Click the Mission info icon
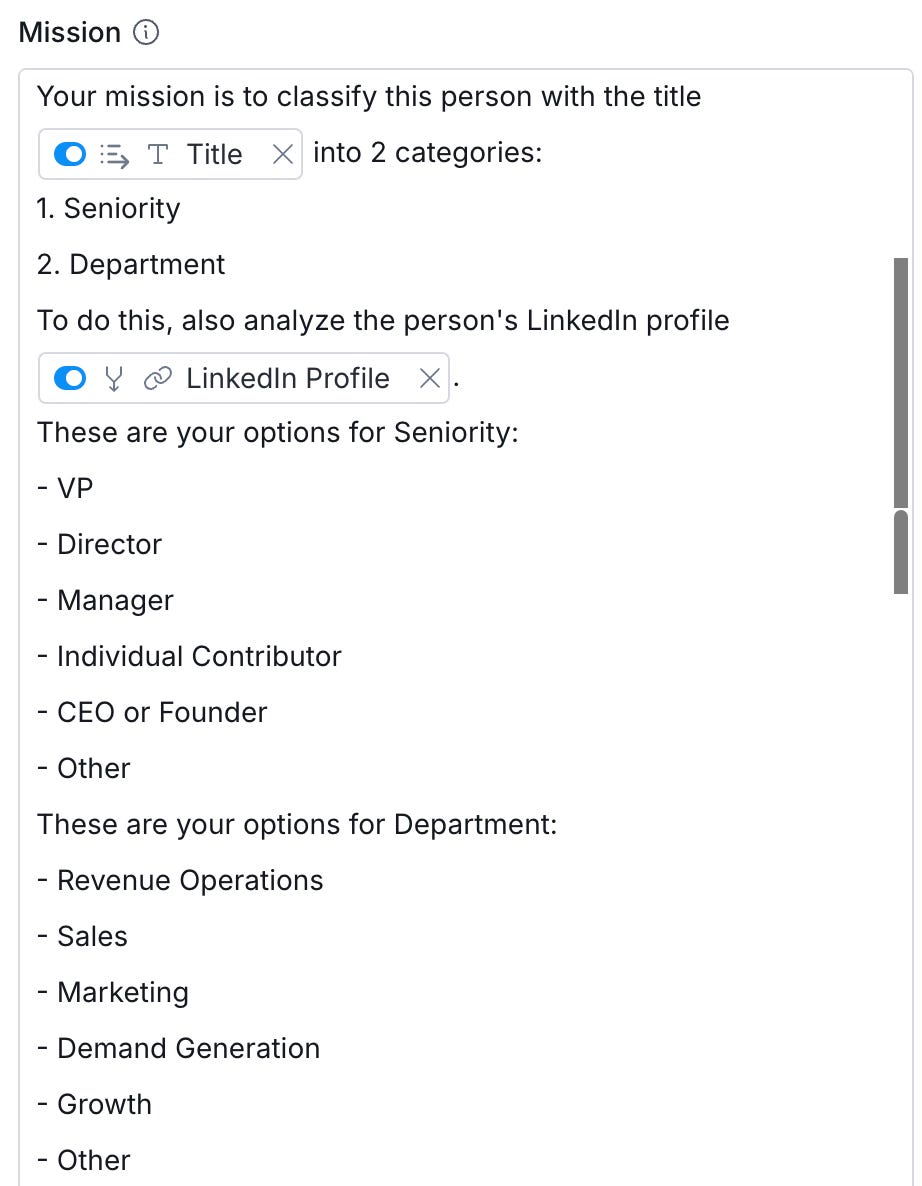Image resolution: width=922 pixels, height=1186 pixels. tap(146, 33)
